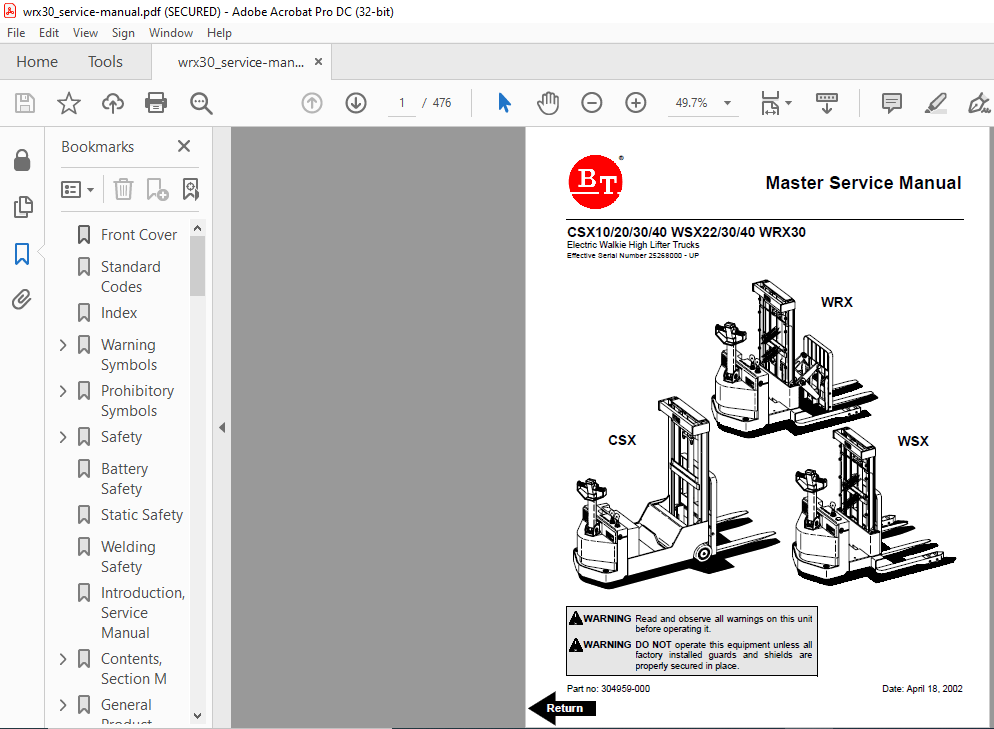Find the current bookmark icon
The height and width of the screenshot is (729, 994).
coord(191,189)
